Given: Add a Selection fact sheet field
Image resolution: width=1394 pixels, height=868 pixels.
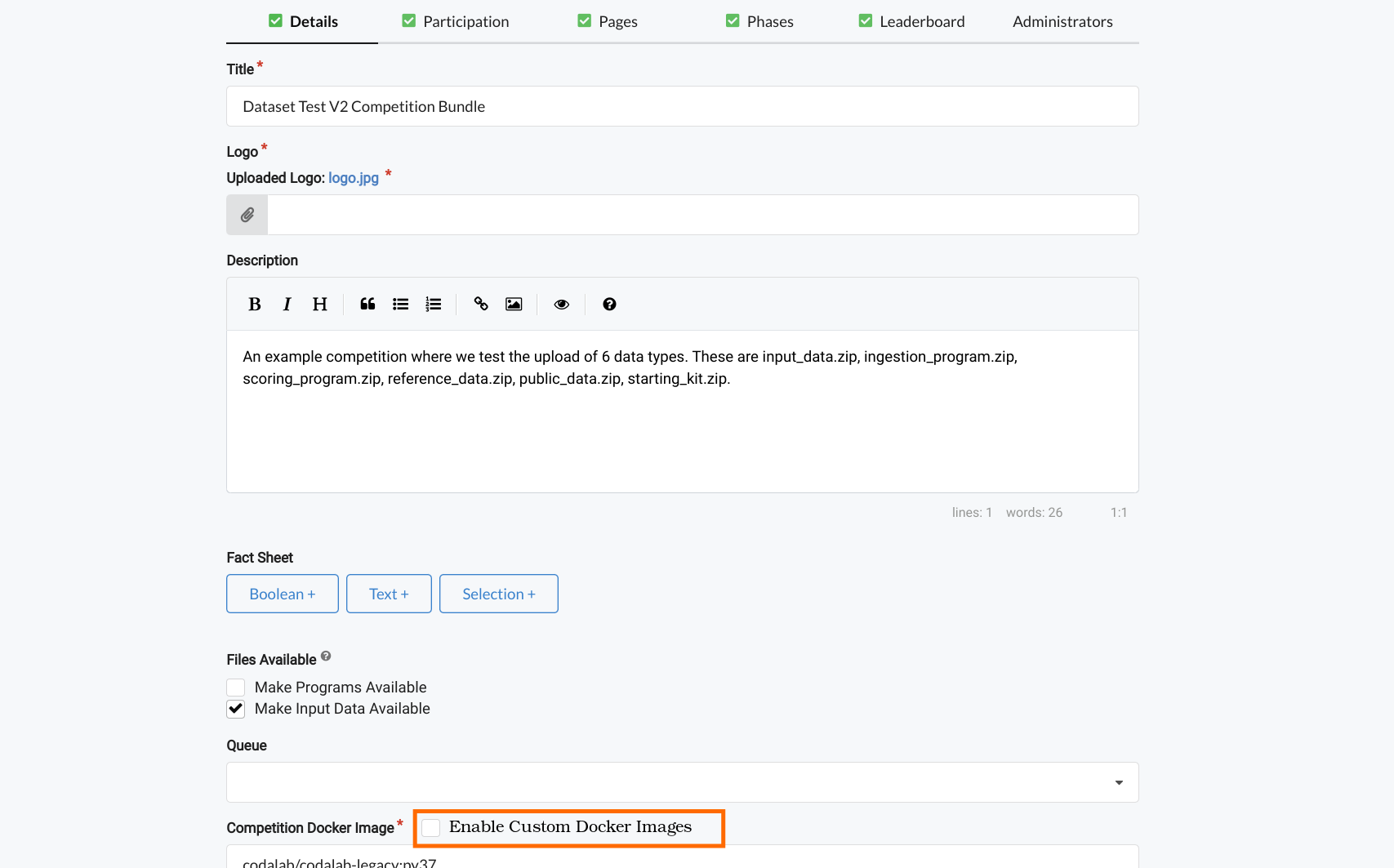Looking at the screenshot, I should click(x=498, y=594).
